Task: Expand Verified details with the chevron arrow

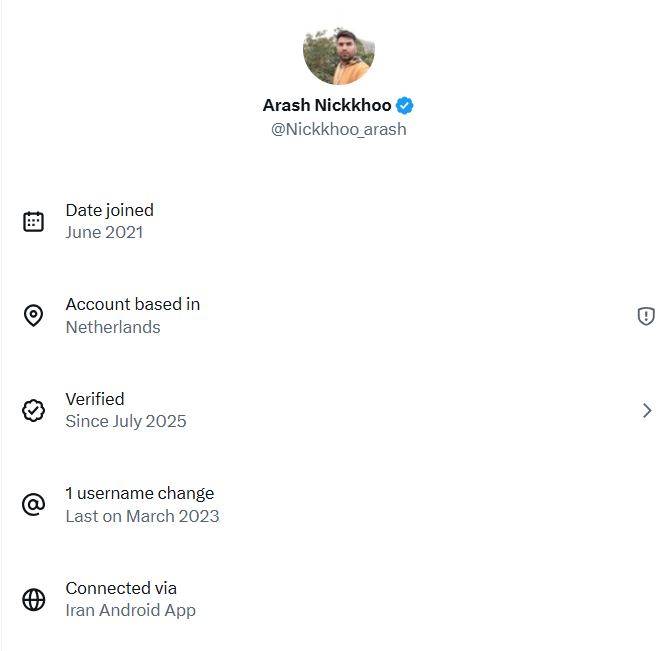Action: click(647, 410)
